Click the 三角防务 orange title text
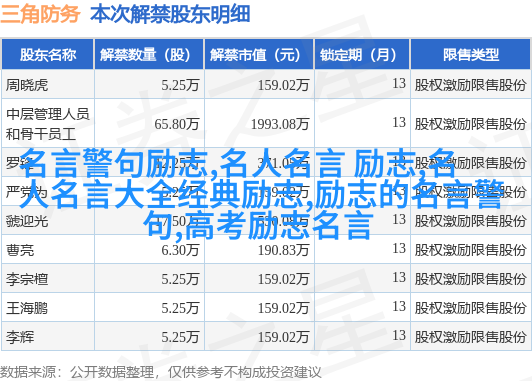The width and height of the screenshot is (532, 381). tap(40, 14)
